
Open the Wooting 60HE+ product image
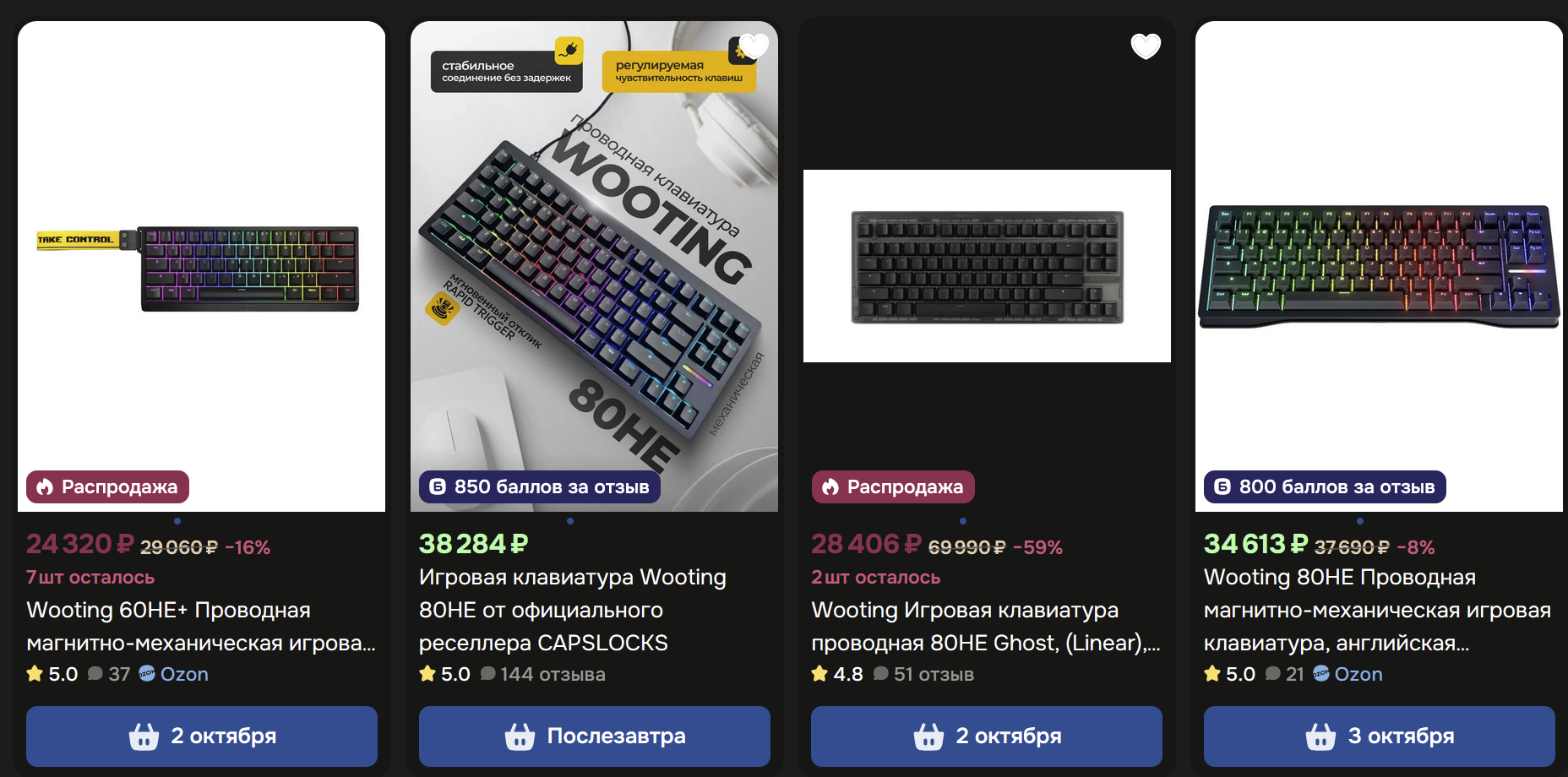click(x=201, y=266)
